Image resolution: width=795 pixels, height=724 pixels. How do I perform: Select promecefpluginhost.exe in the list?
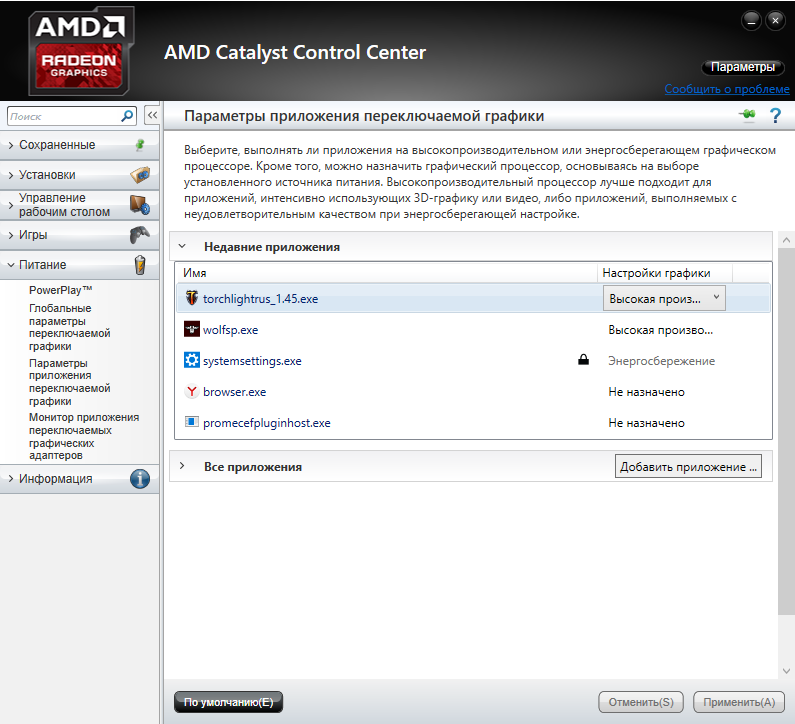[267, 422]
